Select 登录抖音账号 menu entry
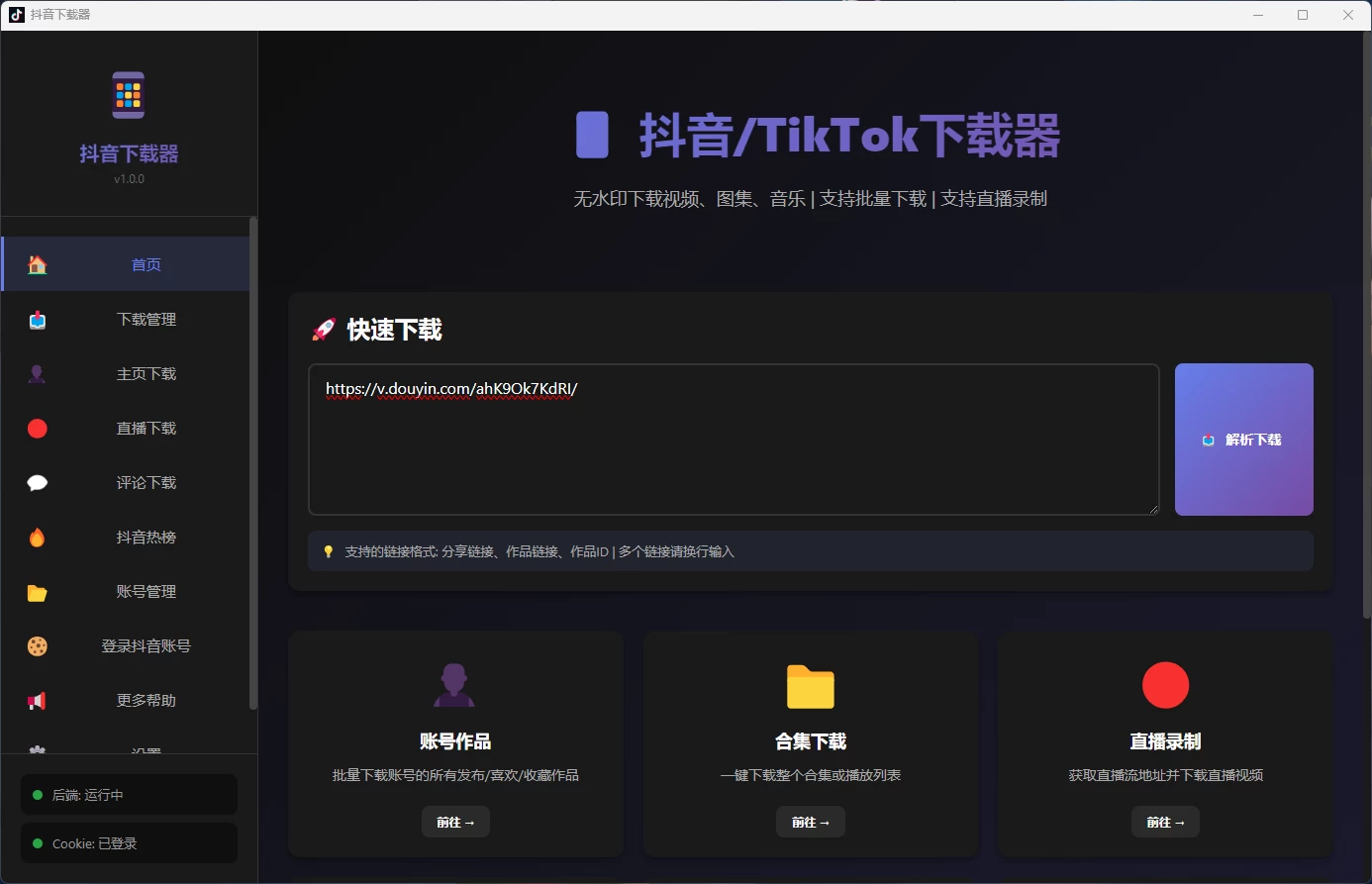This screenshot has height=884, width=1372. coord(126,645)
